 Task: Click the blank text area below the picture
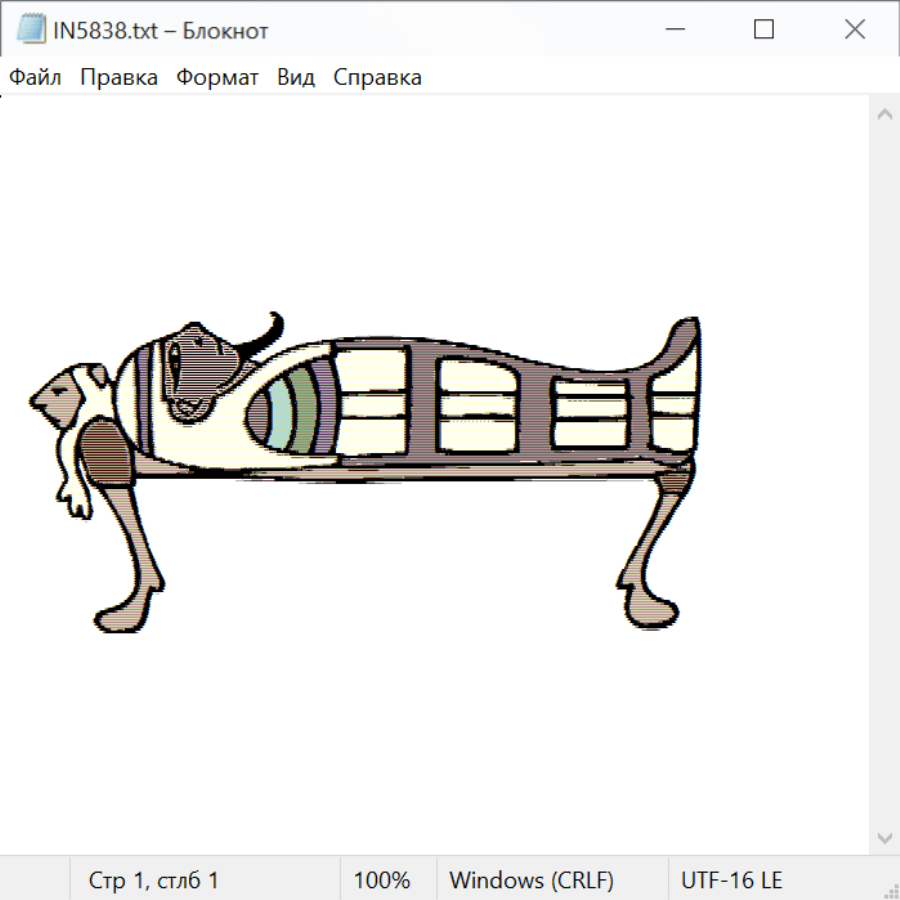[x=430, y=740]
